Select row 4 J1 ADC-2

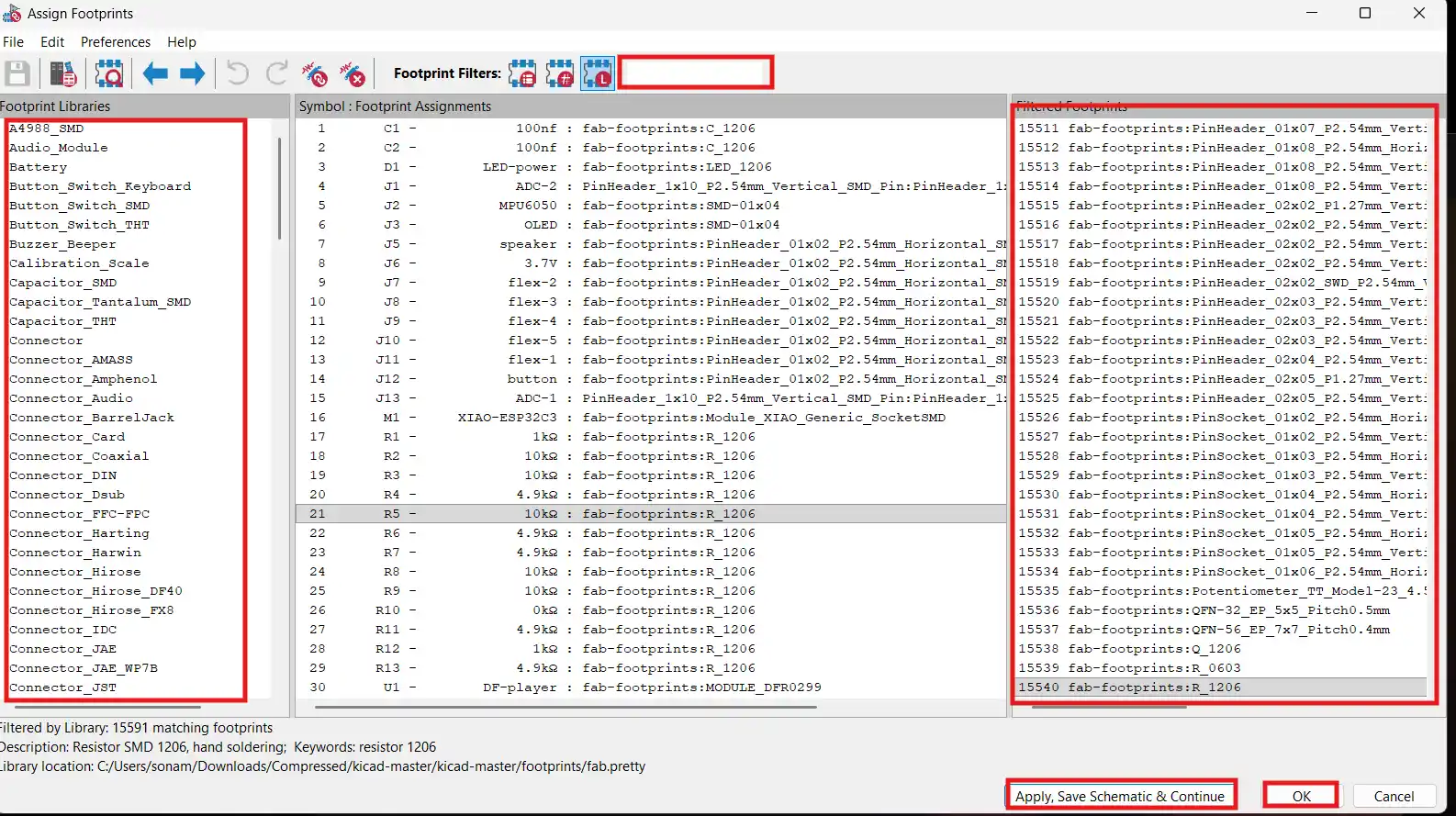click(x=651, y=186)
